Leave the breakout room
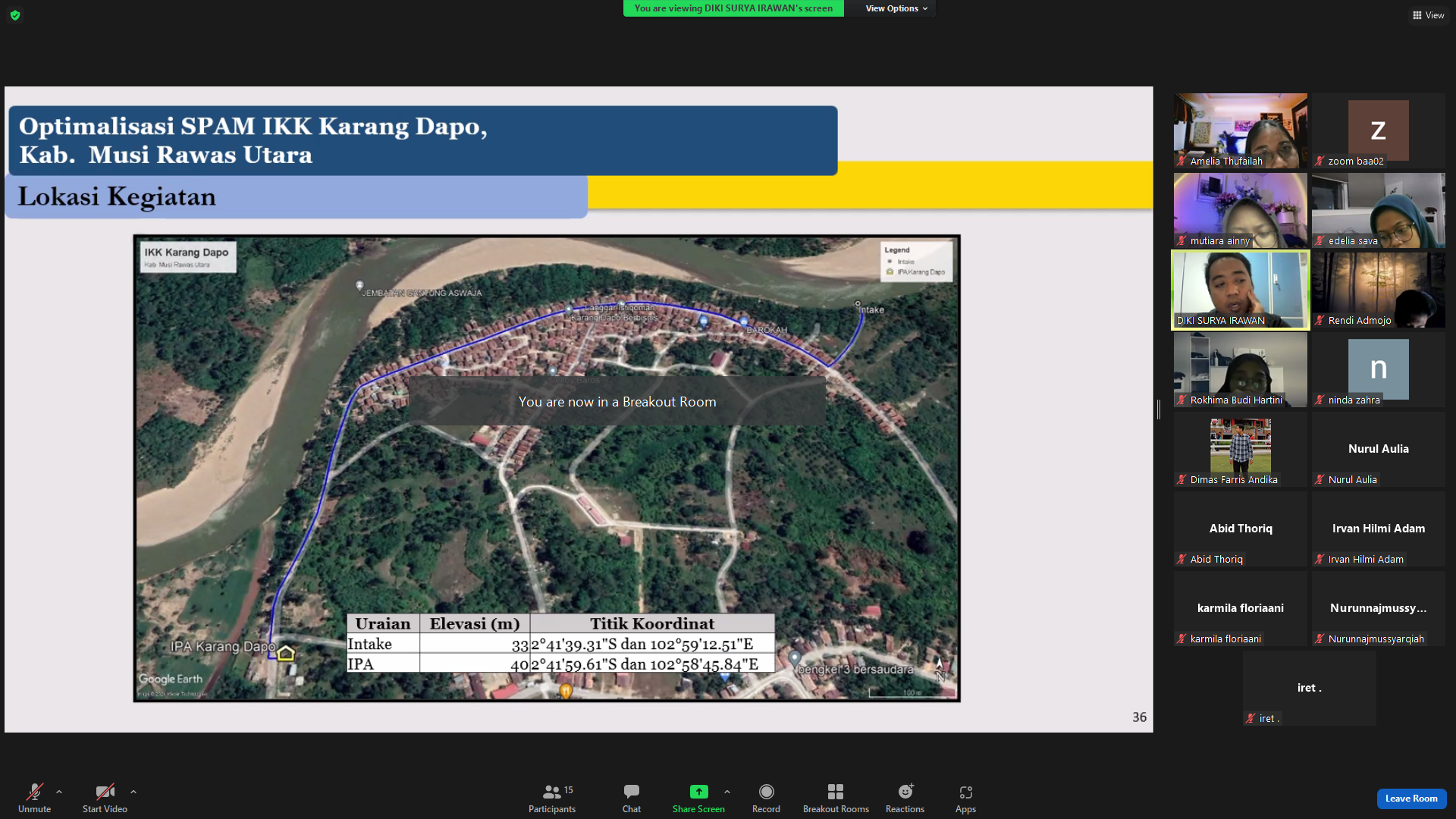Image resolution: width=1456 pixels, height=819 pixels. 1411,799
